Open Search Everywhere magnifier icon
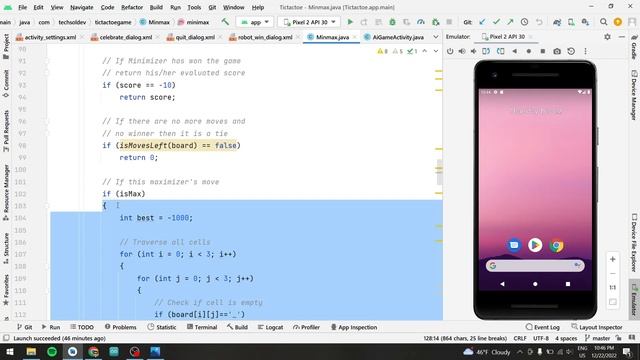 (603, 22)
